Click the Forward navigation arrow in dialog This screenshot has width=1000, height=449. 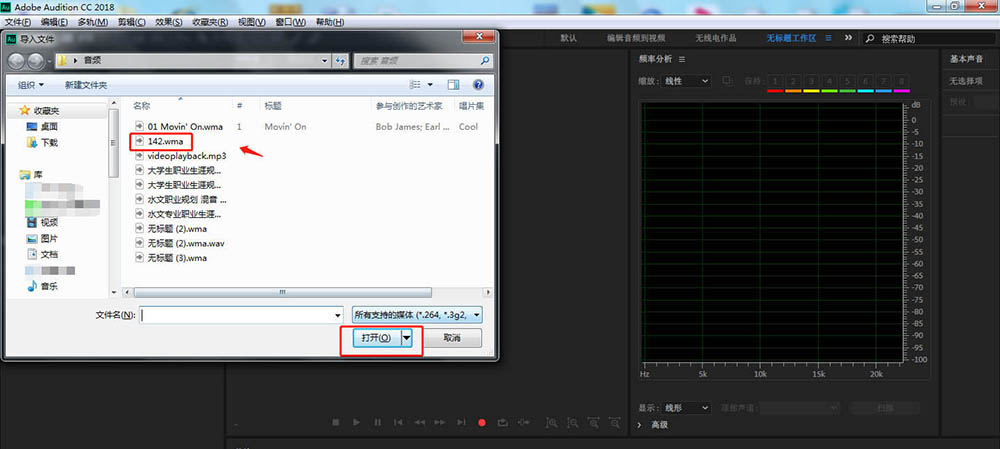point(36,61)
